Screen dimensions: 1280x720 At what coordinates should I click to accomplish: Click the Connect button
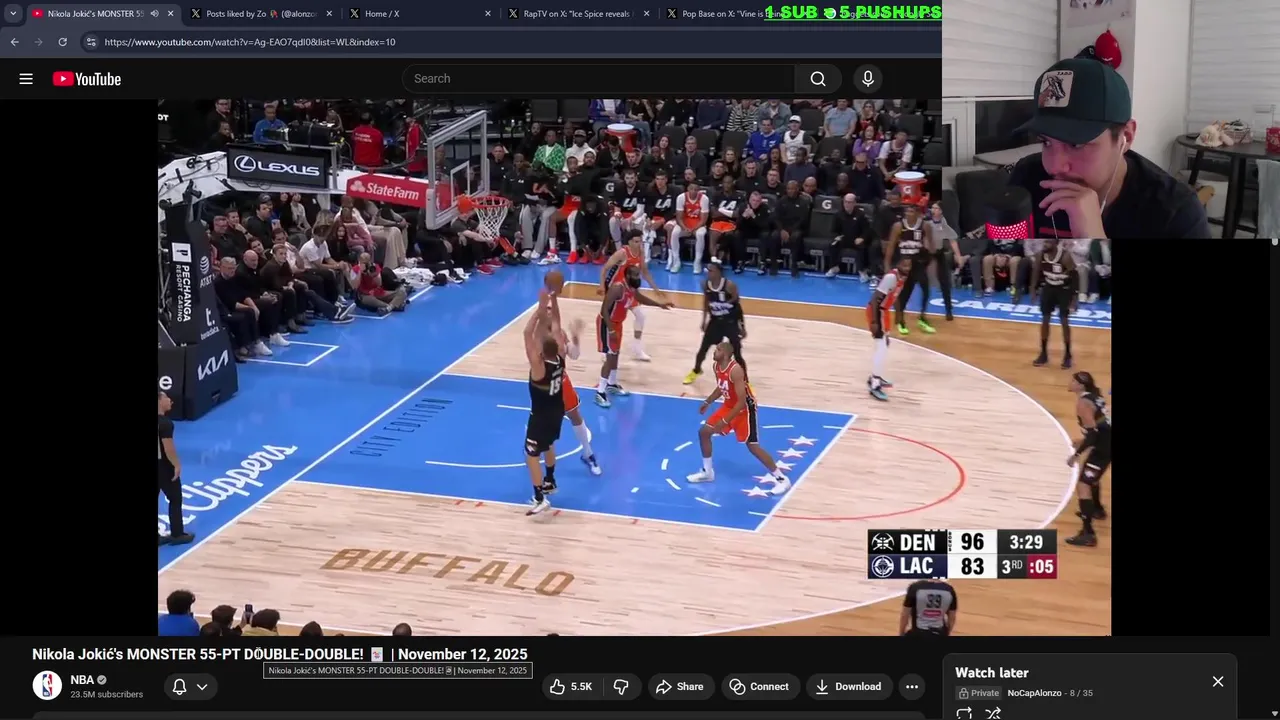[759, 687]
